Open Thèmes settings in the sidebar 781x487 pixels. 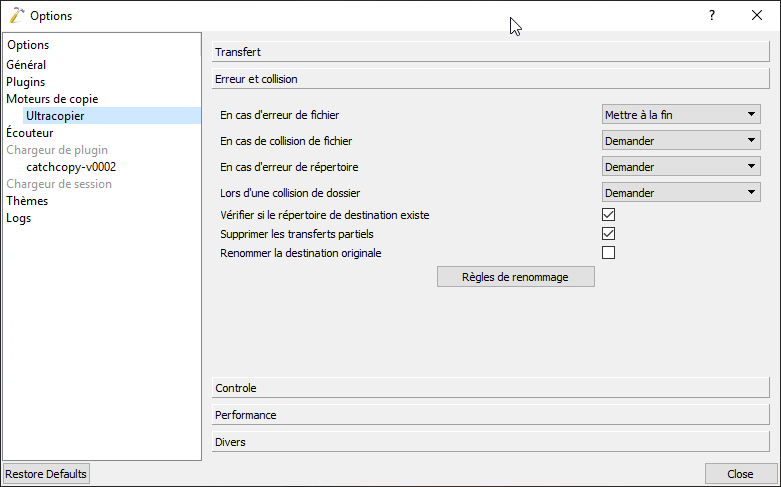click(x=27, y=201)
